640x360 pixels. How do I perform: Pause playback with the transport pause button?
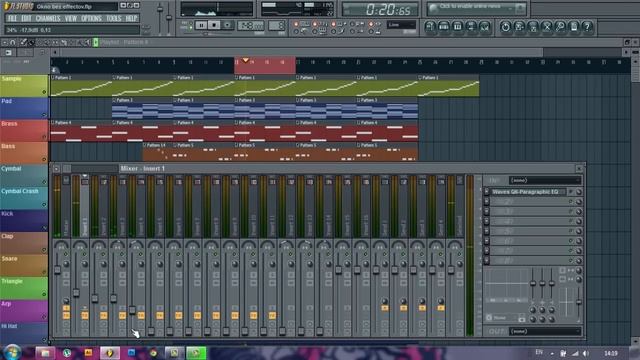[201, 25]
